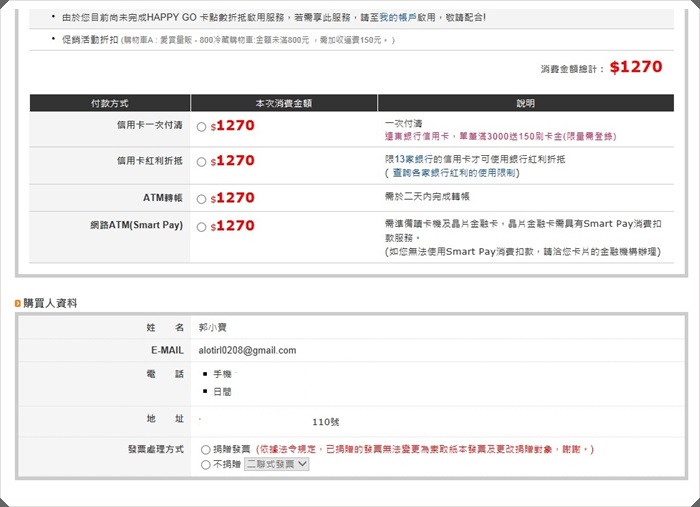
Task: Click the 手機 phone bullet entry
Action: (x=220, y=373)
